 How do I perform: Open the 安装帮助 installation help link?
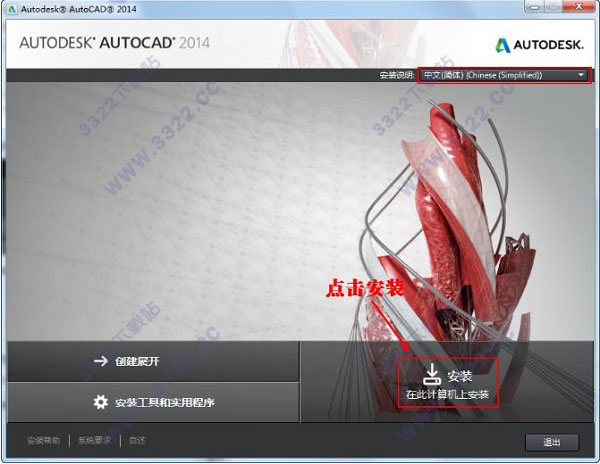click(43, 441)
